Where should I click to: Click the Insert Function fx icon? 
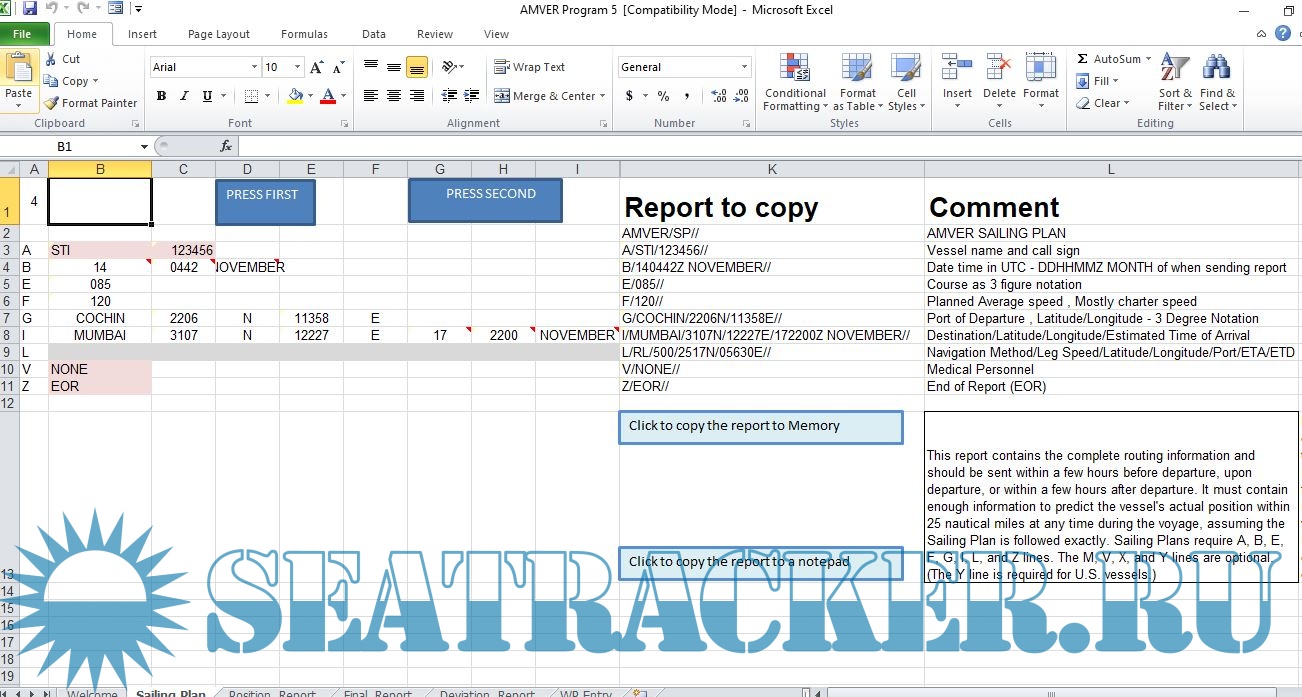tap(226, 146)
